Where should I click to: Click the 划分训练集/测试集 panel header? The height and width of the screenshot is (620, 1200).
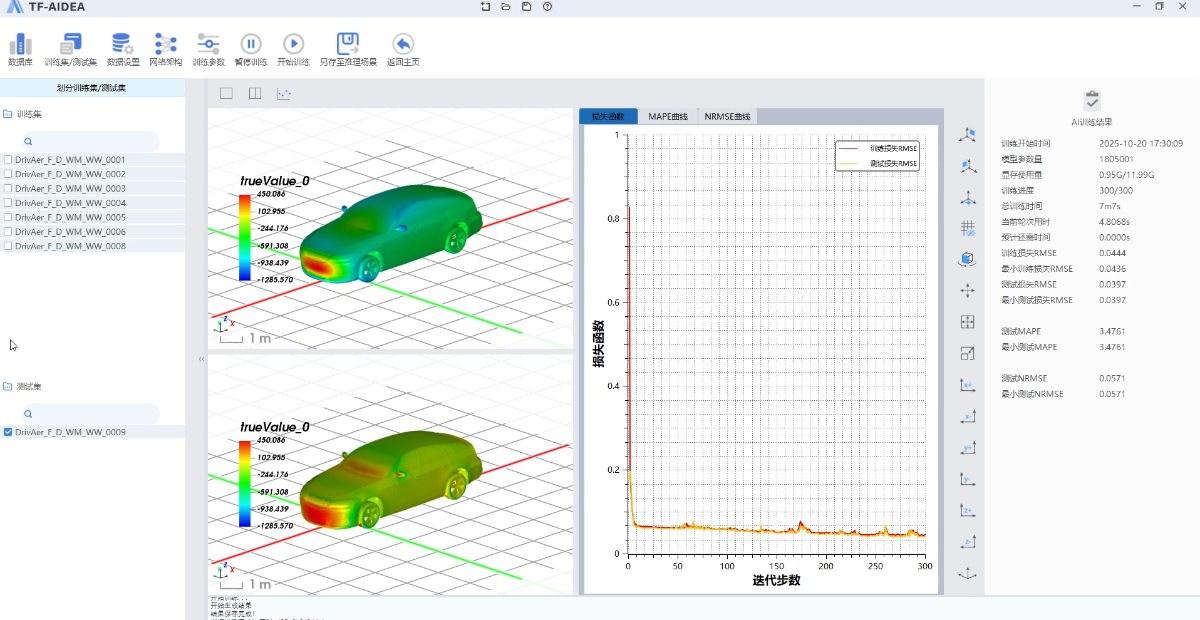point(92,88)
